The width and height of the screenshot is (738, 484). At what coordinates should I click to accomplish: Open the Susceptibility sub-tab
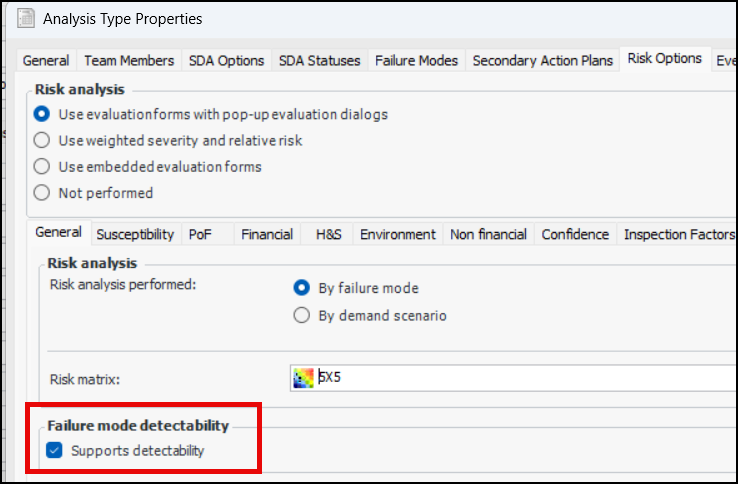pos(135,234)
